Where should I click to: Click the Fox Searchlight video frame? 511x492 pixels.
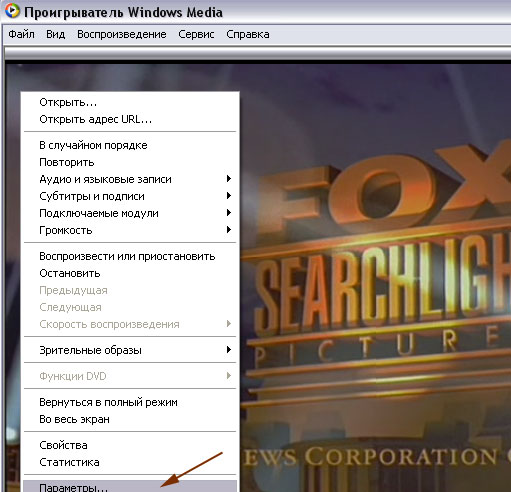click(375, 277)
